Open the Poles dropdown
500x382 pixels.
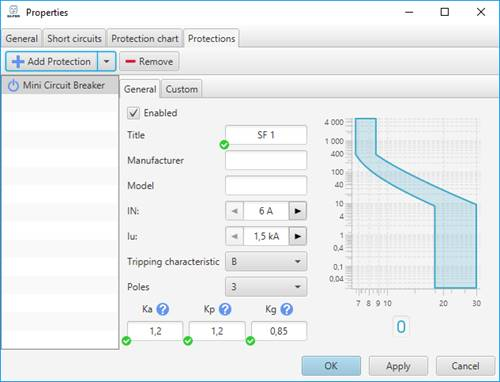[266, 287]
